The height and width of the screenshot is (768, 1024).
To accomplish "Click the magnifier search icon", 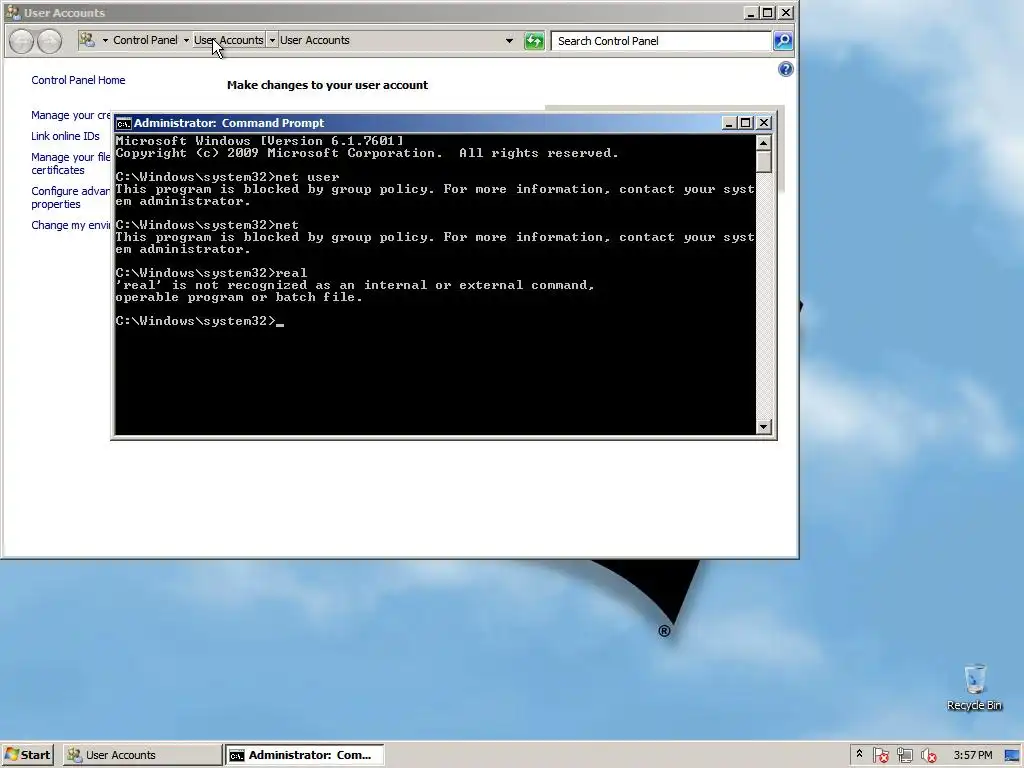I will tap(782, 40).
